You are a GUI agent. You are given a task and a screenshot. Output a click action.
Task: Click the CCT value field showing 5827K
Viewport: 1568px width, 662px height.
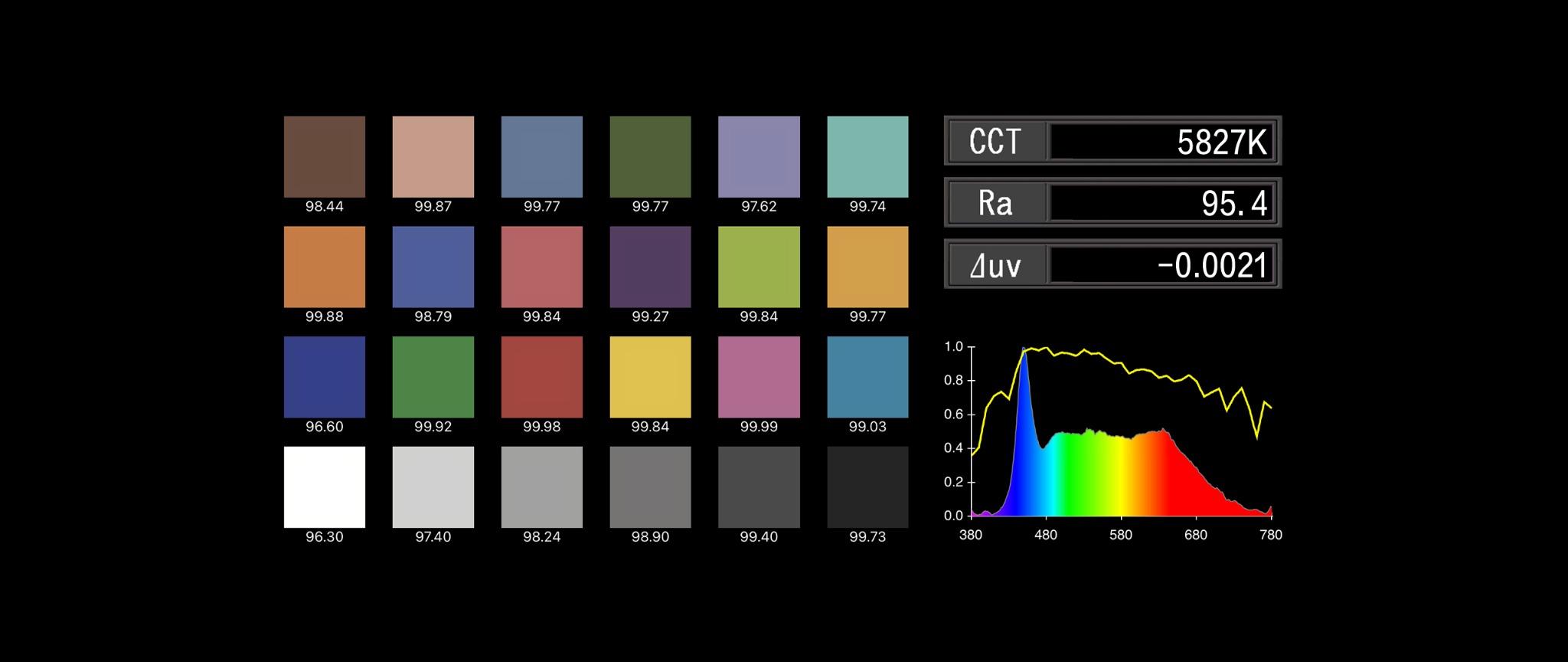point(1161,142)
